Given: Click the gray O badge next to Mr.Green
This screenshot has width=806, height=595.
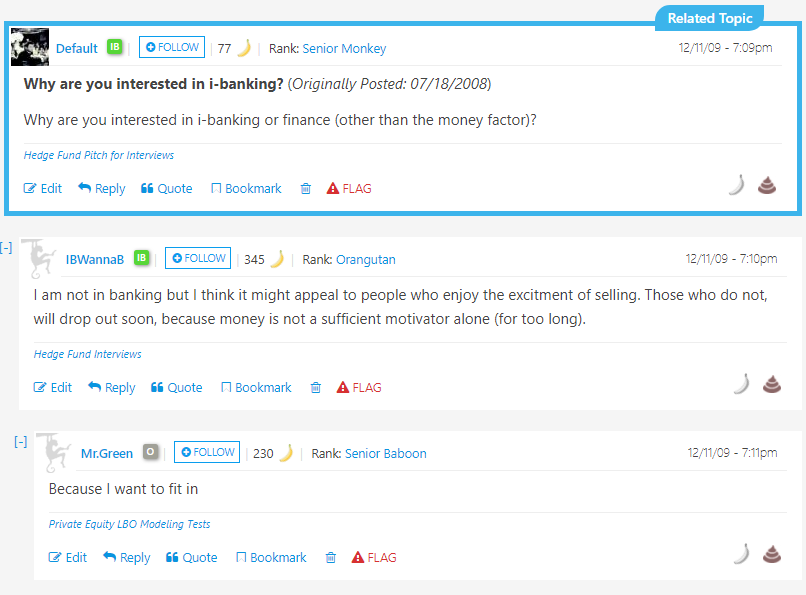Looking at the screenshot, I should point(150,453).
